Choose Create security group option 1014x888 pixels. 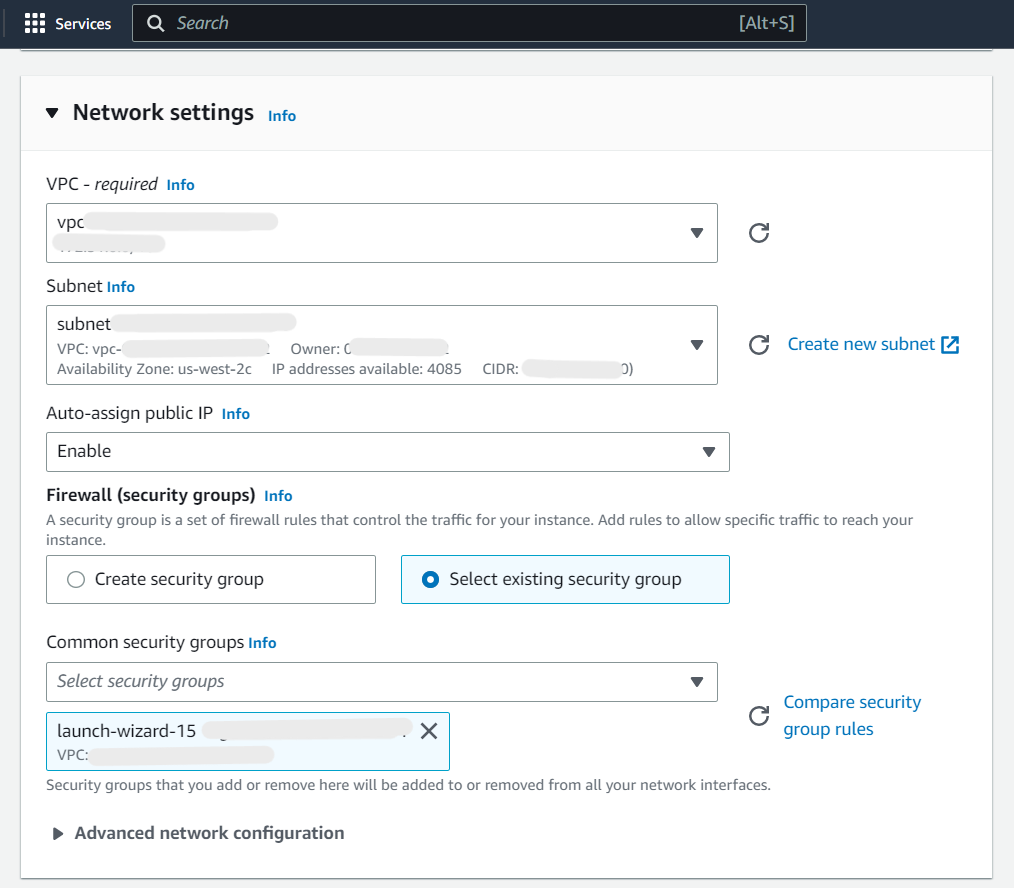(211, 579)
